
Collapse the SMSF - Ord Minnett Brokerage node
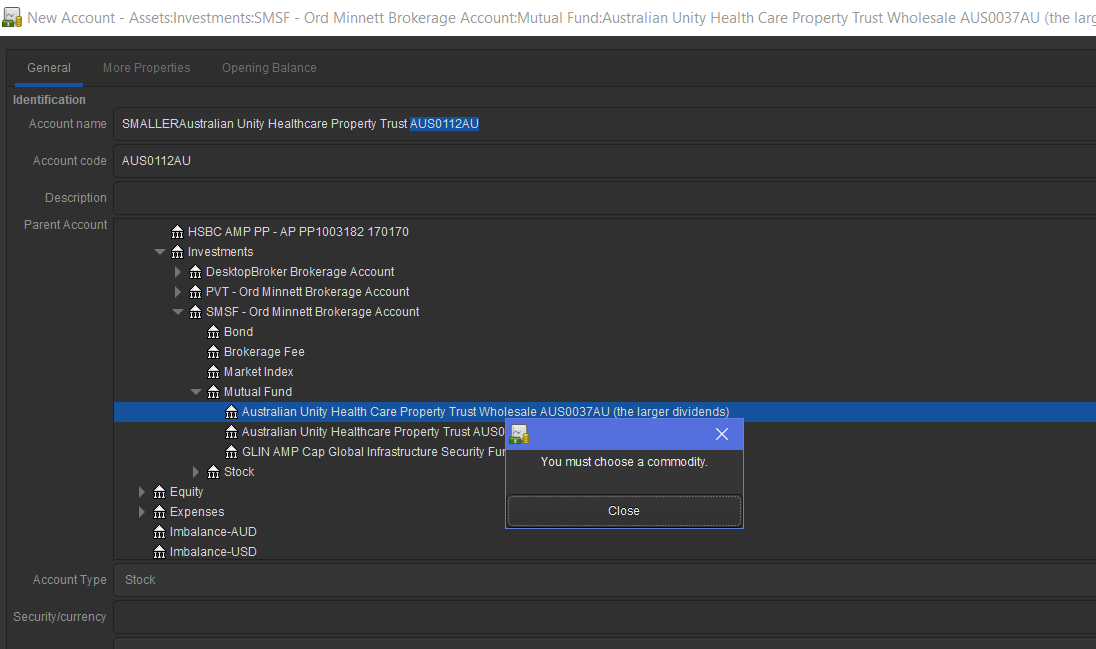(178, 312)
